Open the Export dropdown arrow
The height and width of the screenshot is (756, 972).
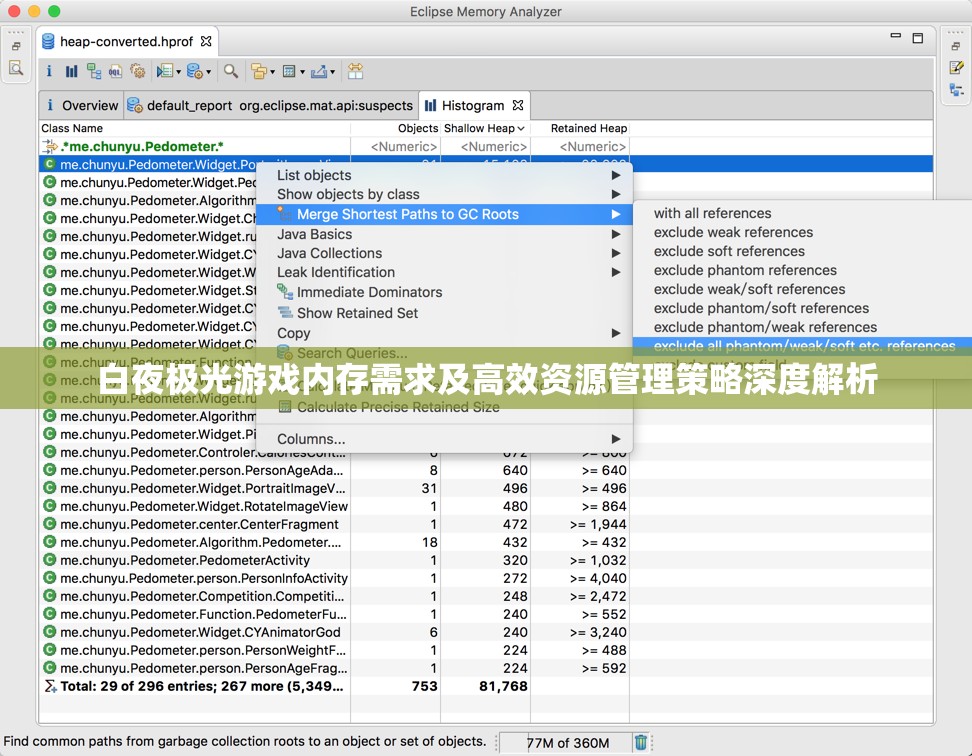[x=332, y=72]
